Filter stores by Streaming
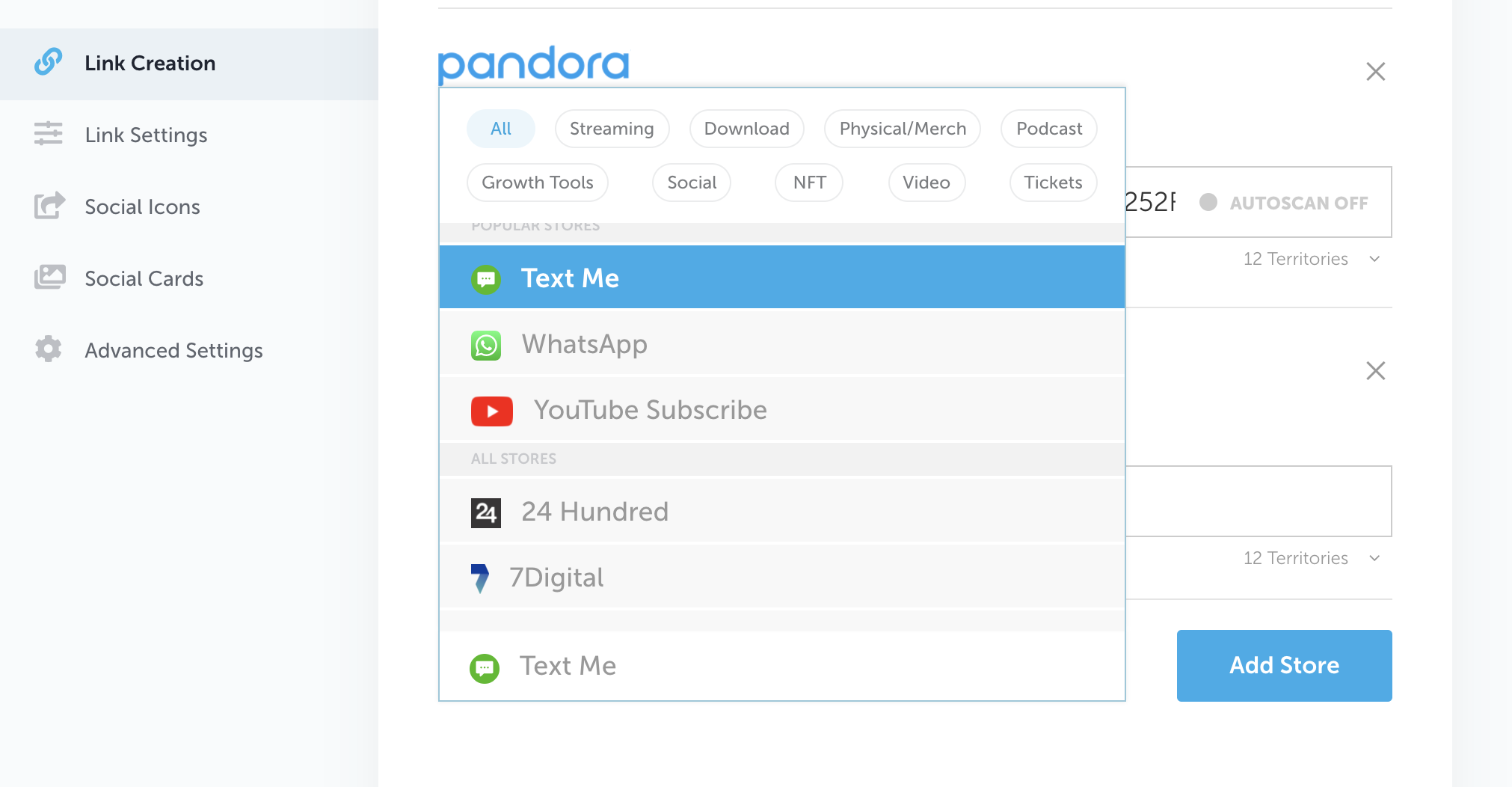Image resolution: width=1512 pixels, height=787 pixels. pyautogui.click(x=612, y=129)
